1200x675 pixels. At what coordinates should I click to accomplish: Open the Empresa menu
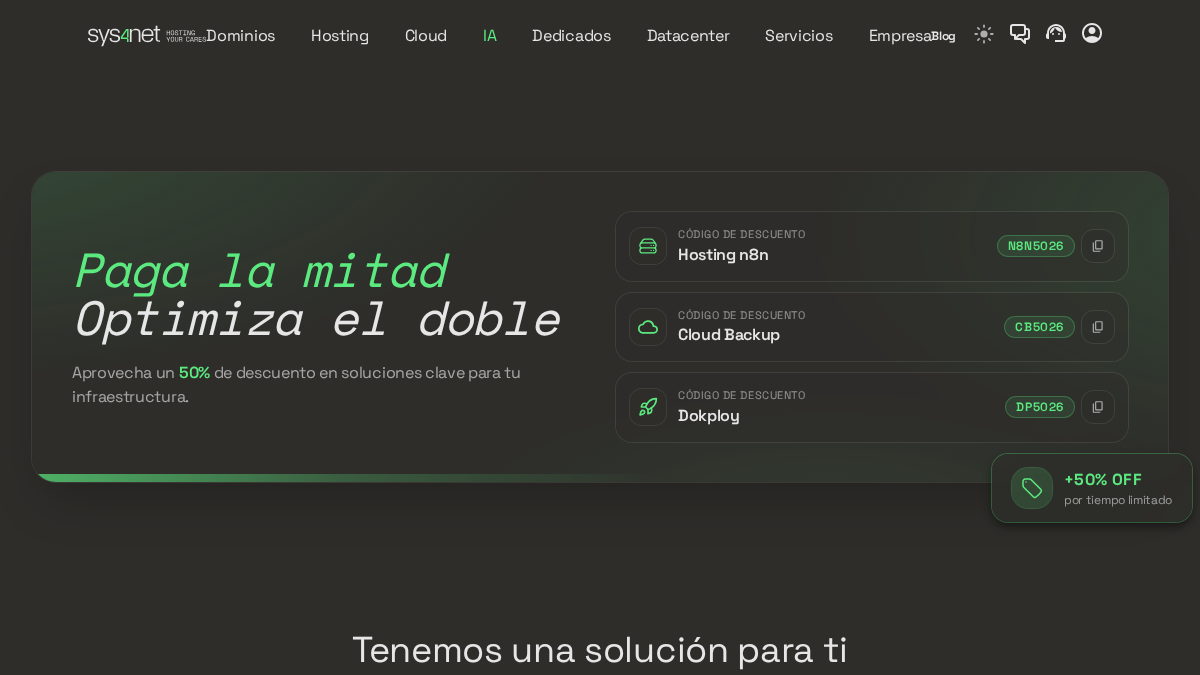click(900, 35)
